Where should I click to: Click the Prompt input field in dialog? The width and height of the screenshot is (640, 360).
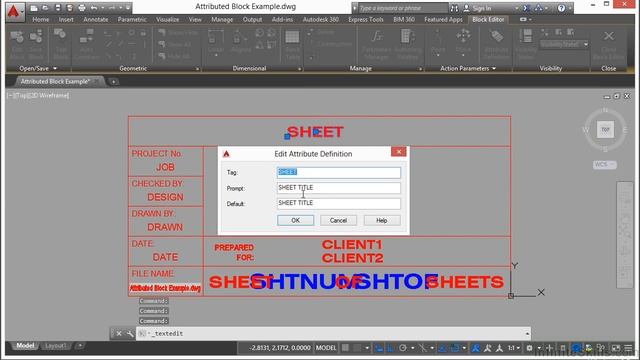click(x=339, y=188)
